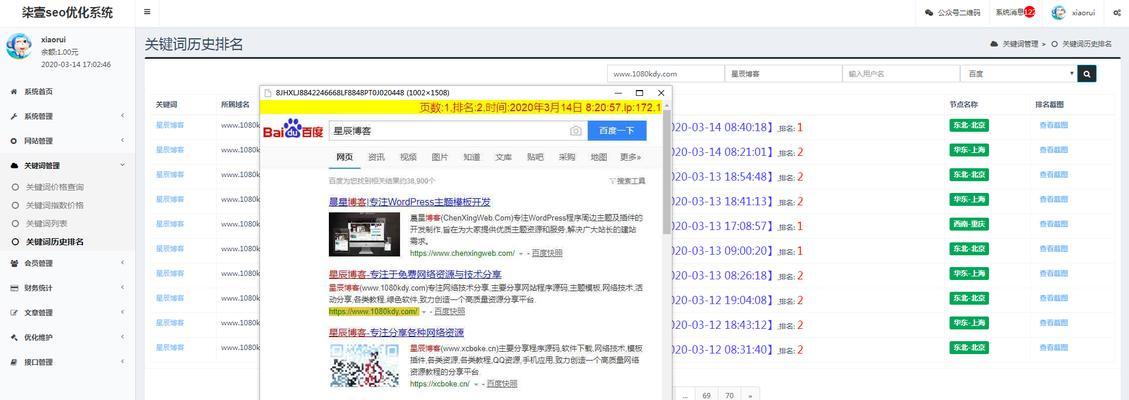
Task: Open the settings gears icon at top right
Action: click(x=1116, y=12)
